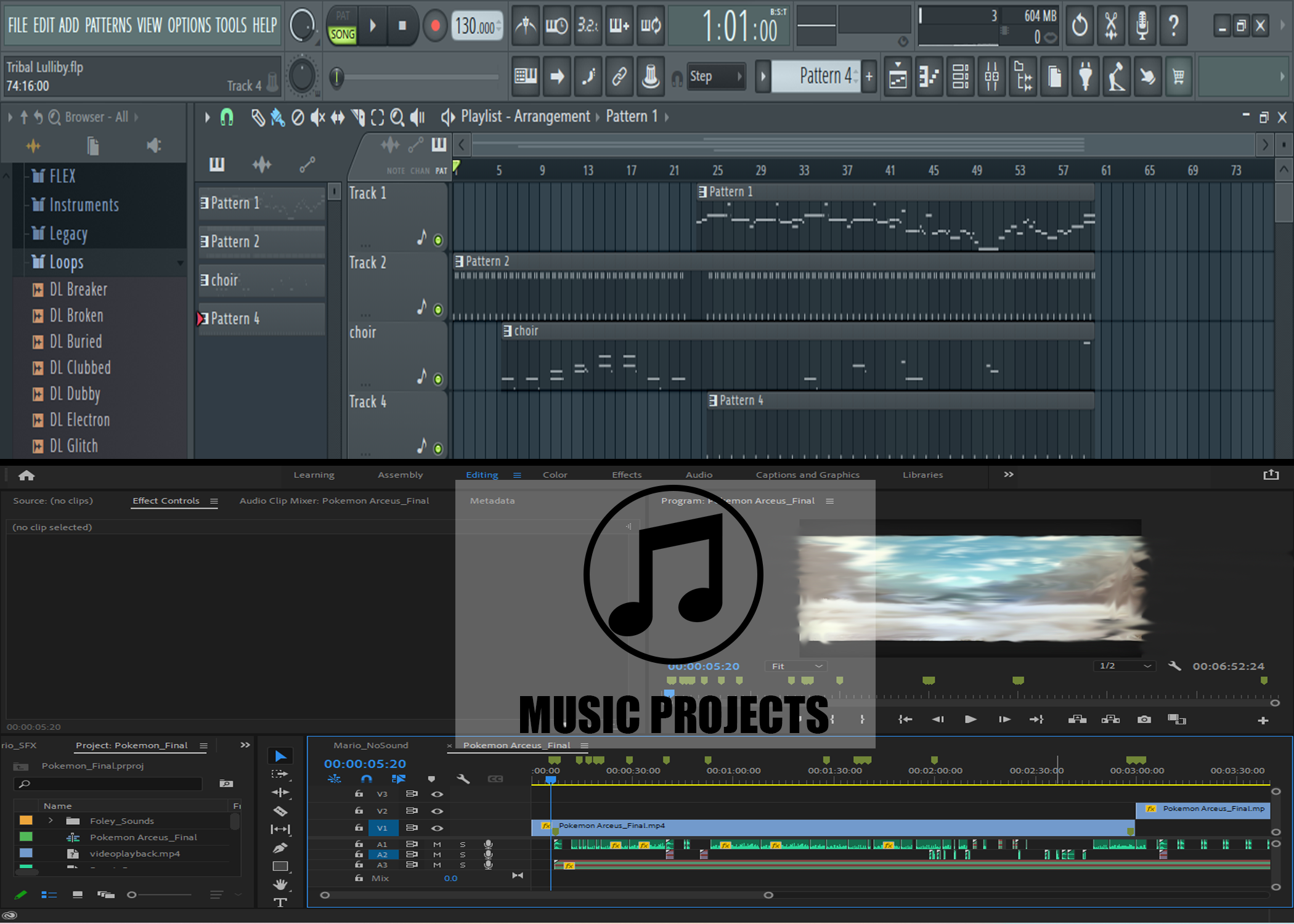Image resolution: width=1294 pixels, height=924 pixels.
Task: Open the PATTERNS menu
Action: (108, 25)
